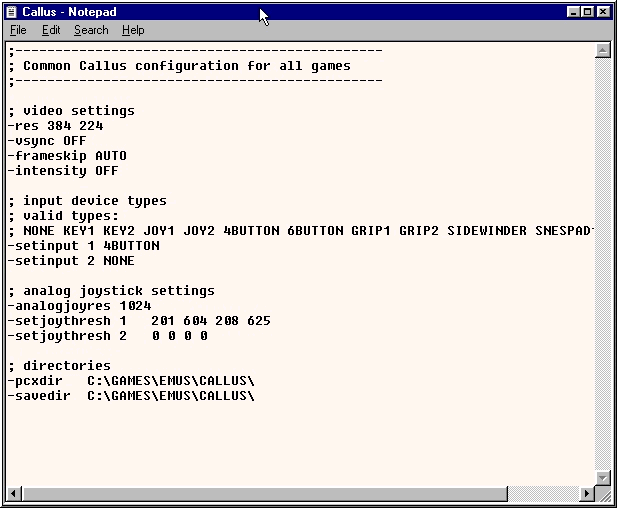Click the '; directories' comment line
The width and height of the screenshot is (617, 508).
point(59,366)
